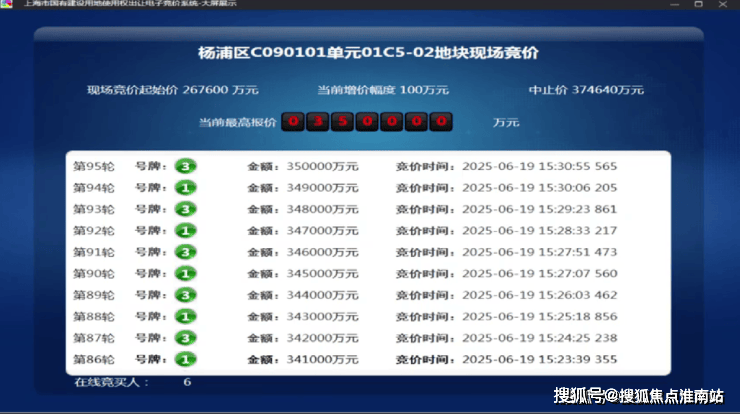Select the green badge in round 91 row
The height and width of the screenshot is (414, 740).
[x=185, y=252]
